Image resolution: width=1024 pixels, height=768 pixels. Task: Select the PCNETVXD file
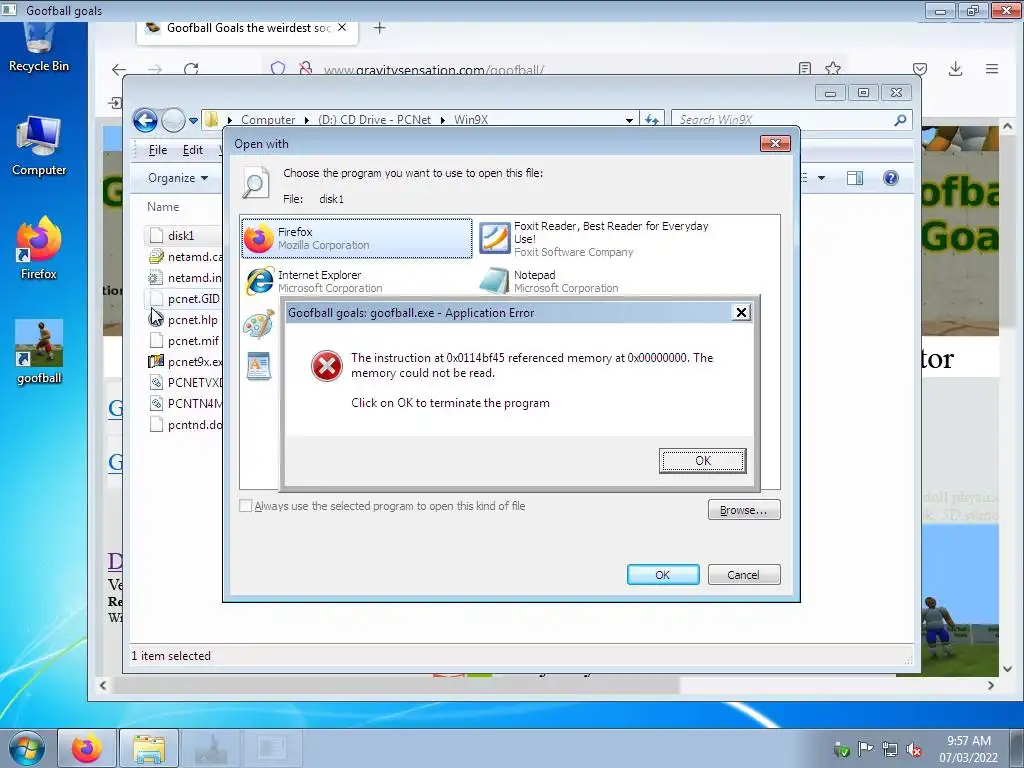tap(185, 382)
